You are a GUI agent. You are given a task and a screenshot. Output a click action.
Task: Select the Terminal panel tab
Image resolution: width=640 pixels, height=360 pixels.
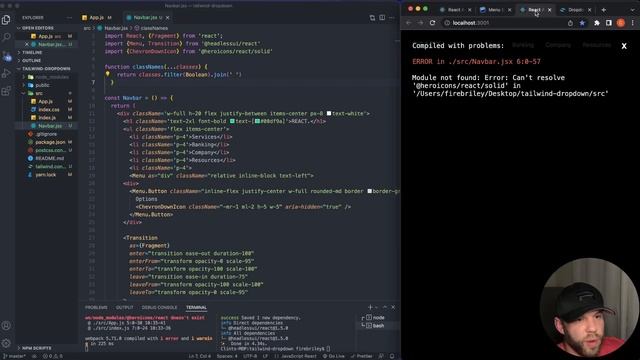(196, 307)
